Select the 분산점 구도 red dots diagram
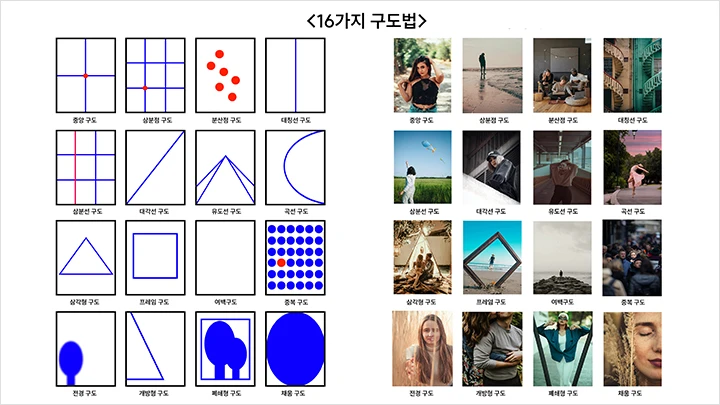 [x=225, y=75]
